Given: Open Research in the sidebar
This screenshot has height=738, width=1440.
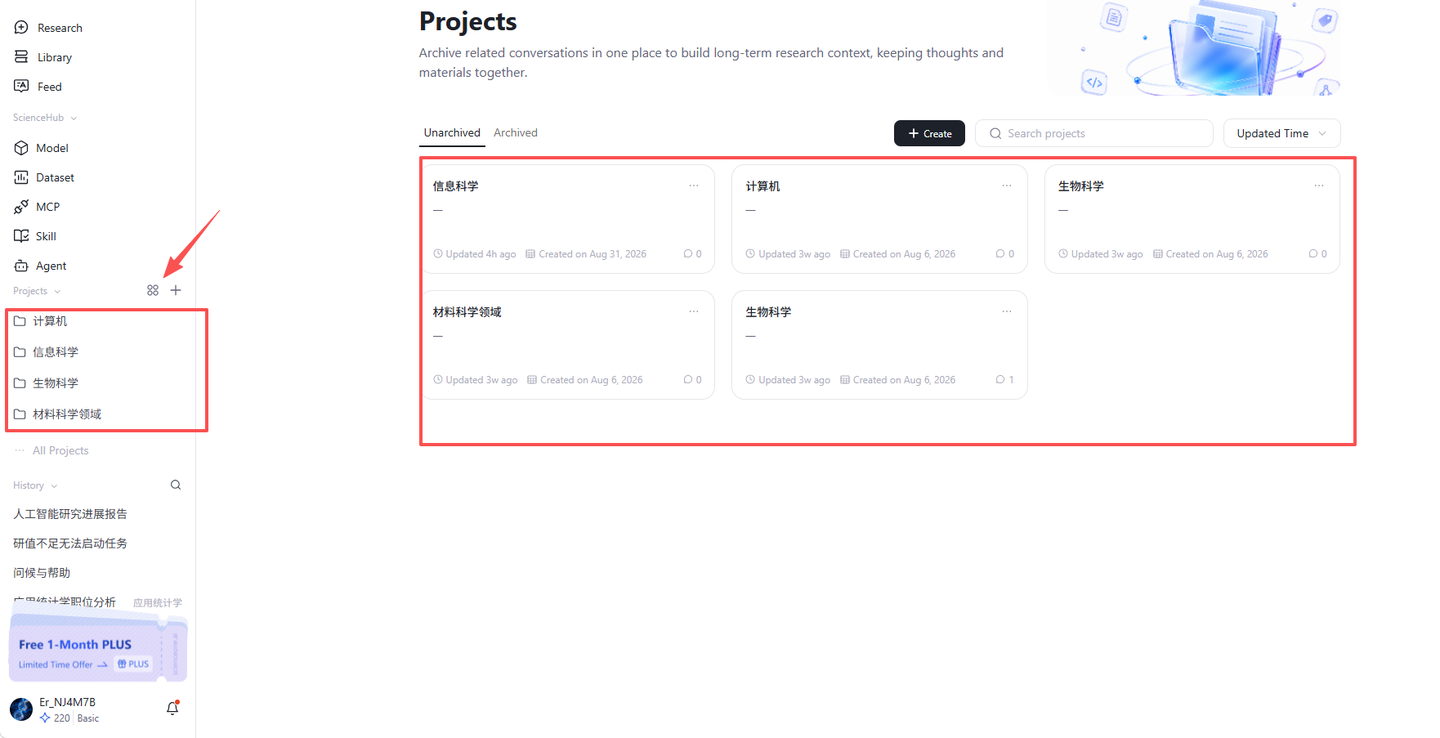Looking at the screenshot, I should click(48, 28).
